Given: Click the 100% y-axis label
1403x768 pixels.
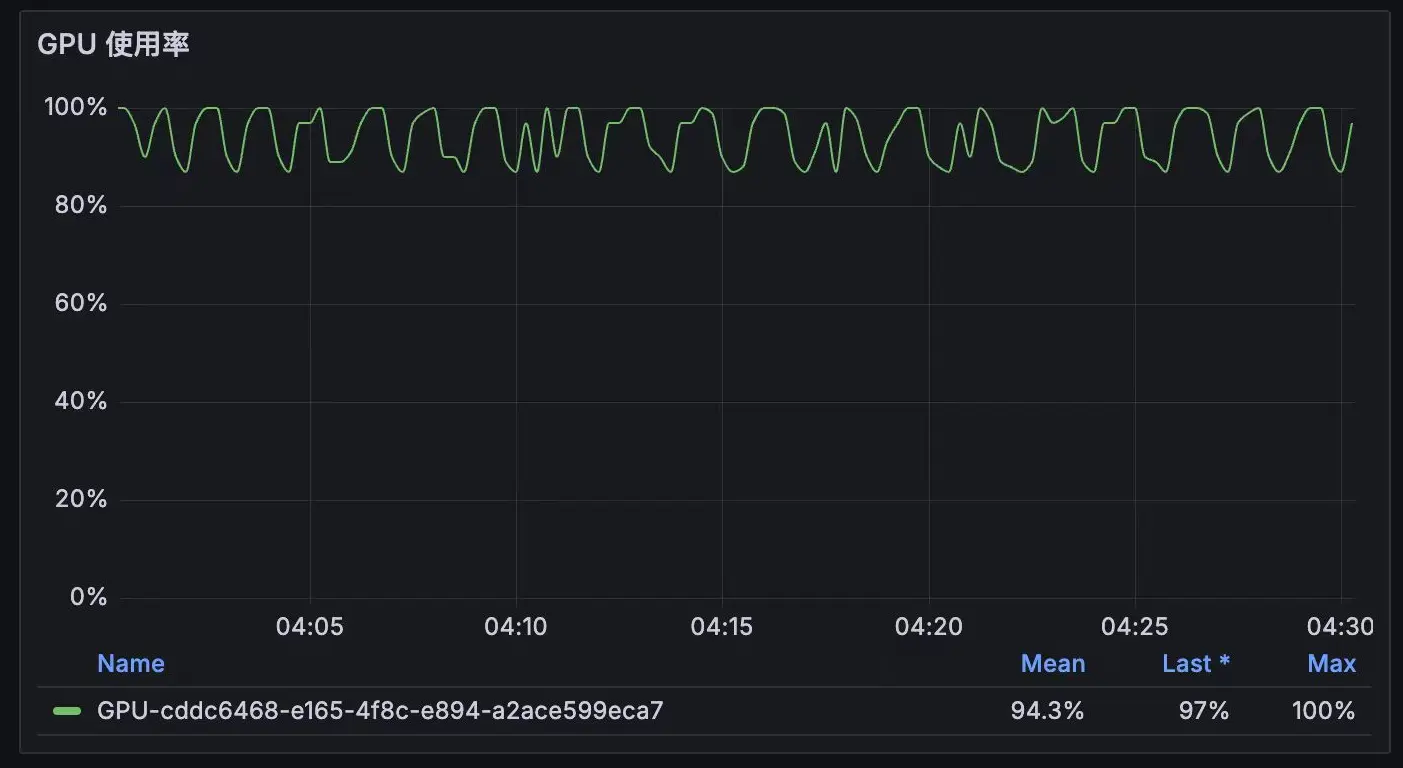Looking at the screenshot, I should coord(75,107).
